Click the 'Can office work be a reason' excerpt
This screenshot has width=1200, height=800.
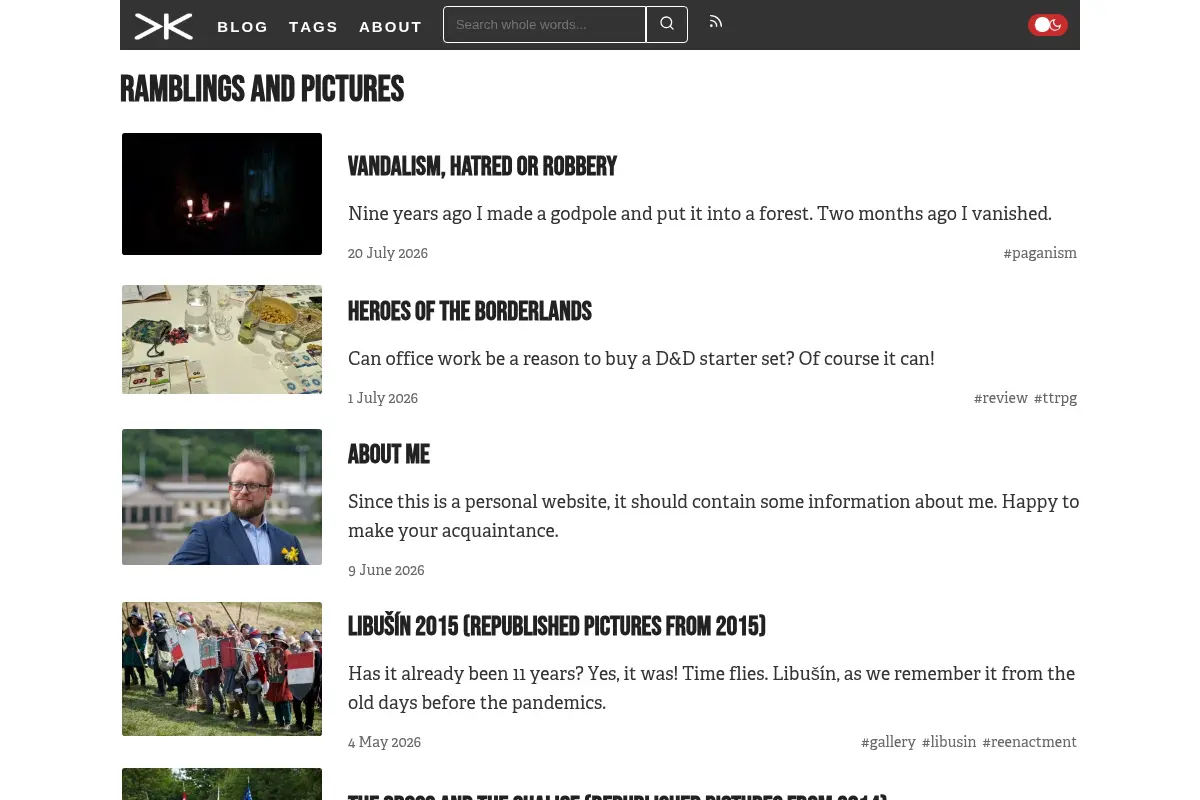641,359
